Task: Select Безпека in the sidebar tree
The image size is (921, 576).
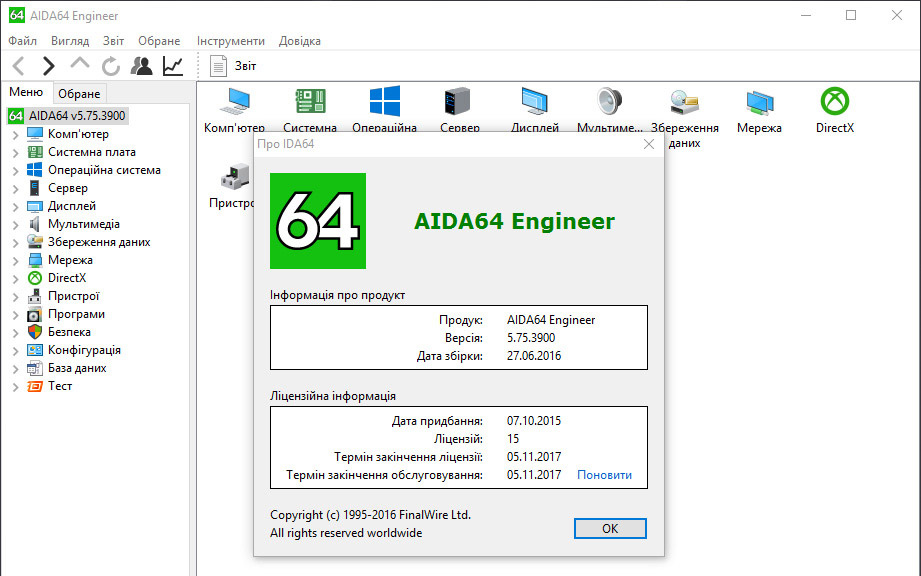Action: point(69,332)
